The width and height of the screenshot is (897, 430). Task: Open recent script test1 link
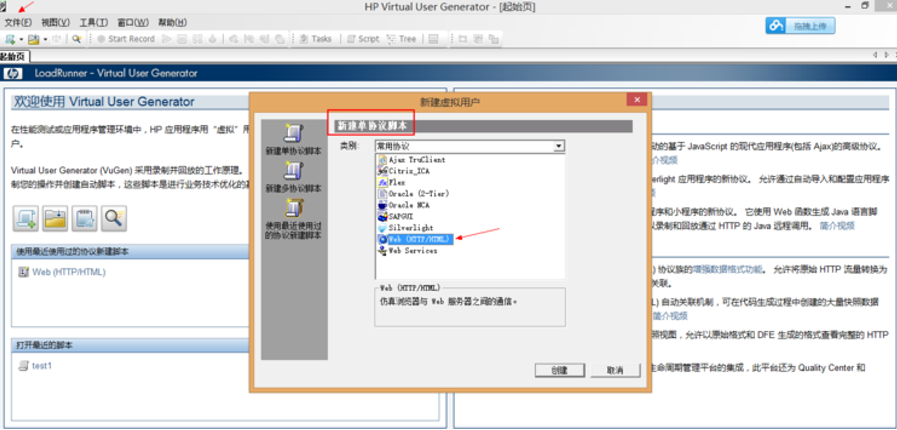pyautogui.click(x=42, y=366)
